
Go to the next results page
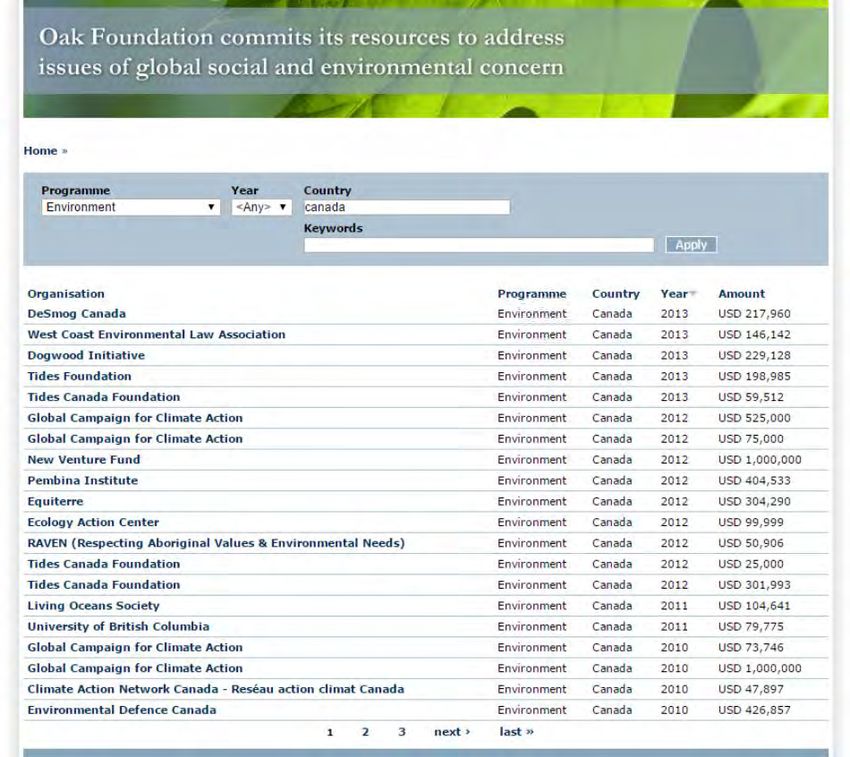tap(452, 732)
